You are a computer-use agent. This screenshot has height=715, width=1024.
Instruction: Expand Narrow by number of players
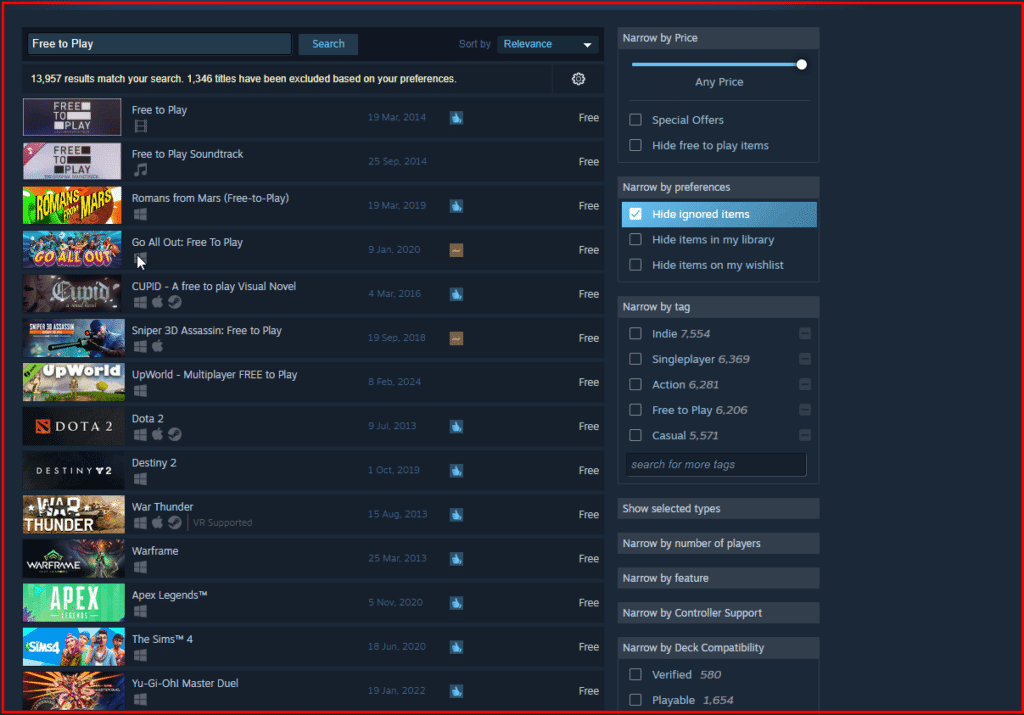click(718, 544)
